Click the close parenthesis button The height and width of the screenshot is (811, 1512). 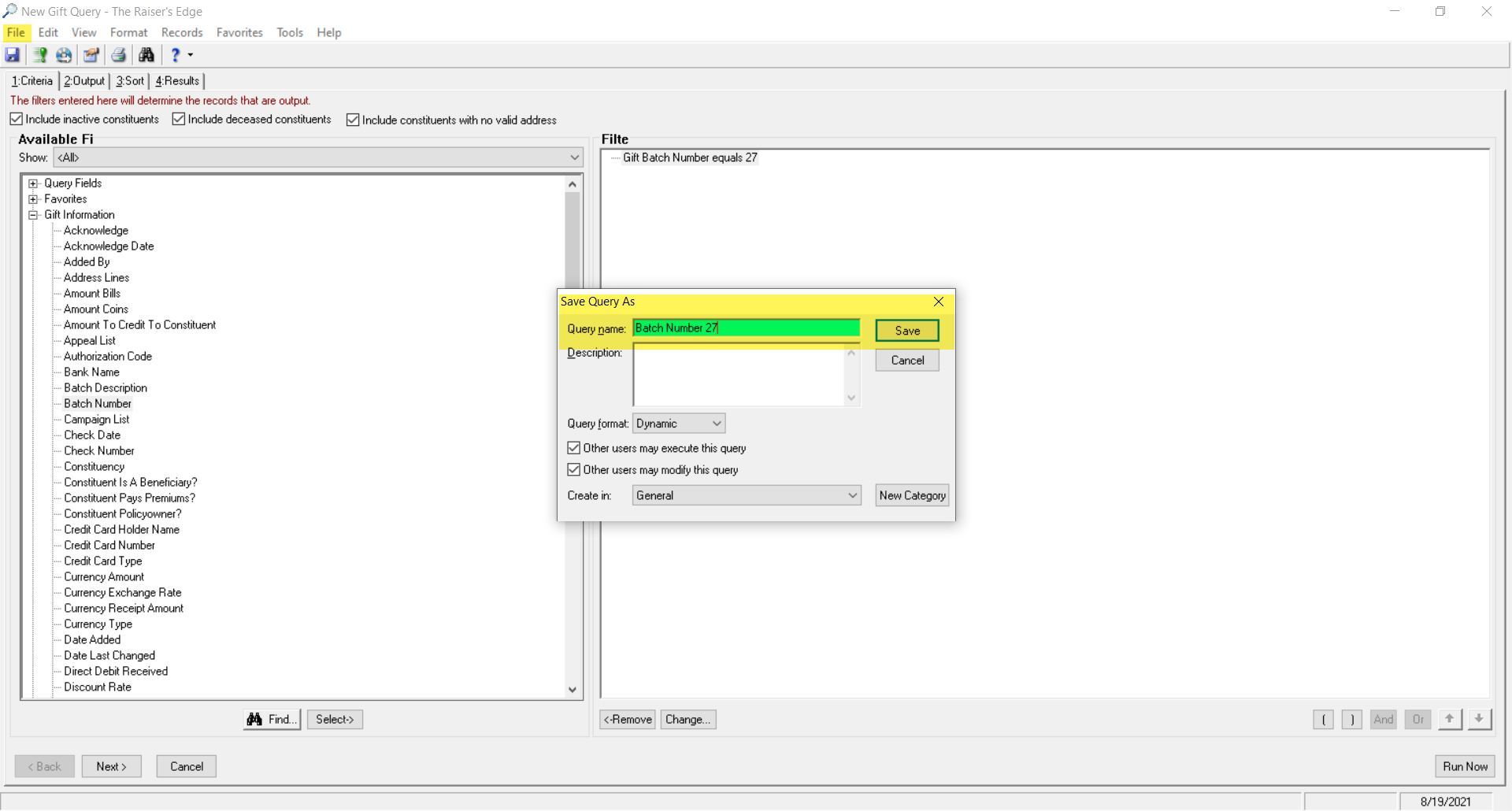tap(1352, 719)
